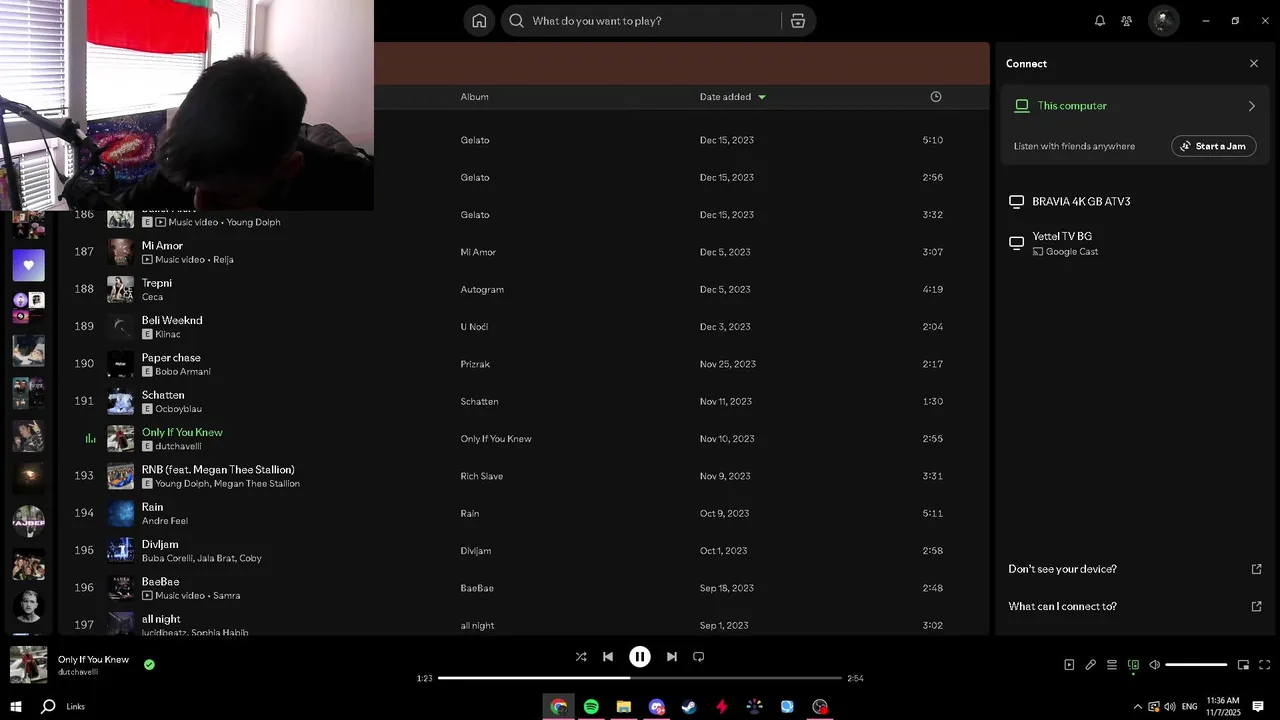Go to Spotify Home via house icon
This screenshot has height=720, width=1280.
pos(479,21)
